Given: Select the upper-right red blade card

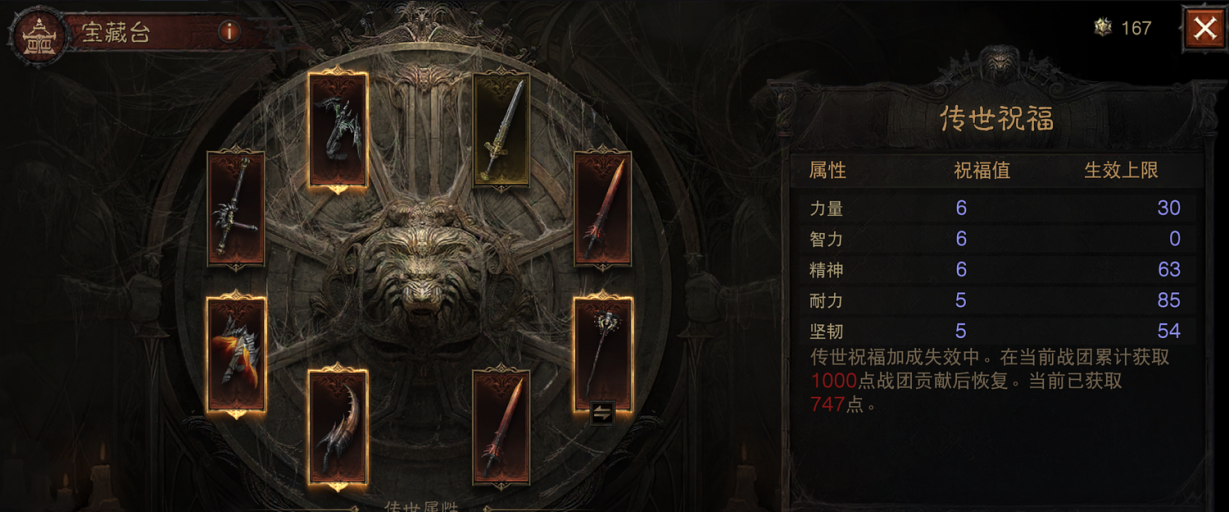Looking at the screenshot, I should pos(603,208).
